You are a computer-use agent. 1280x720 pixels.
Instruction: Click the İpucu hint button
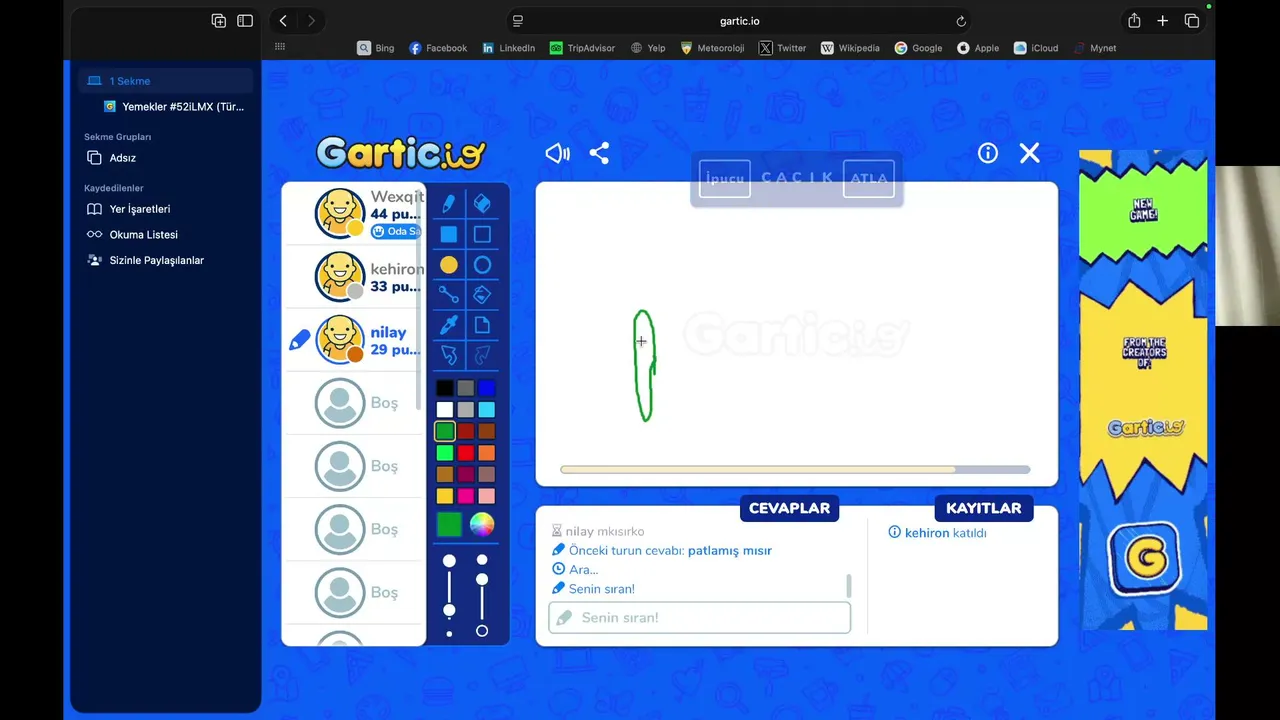(725, 178)
